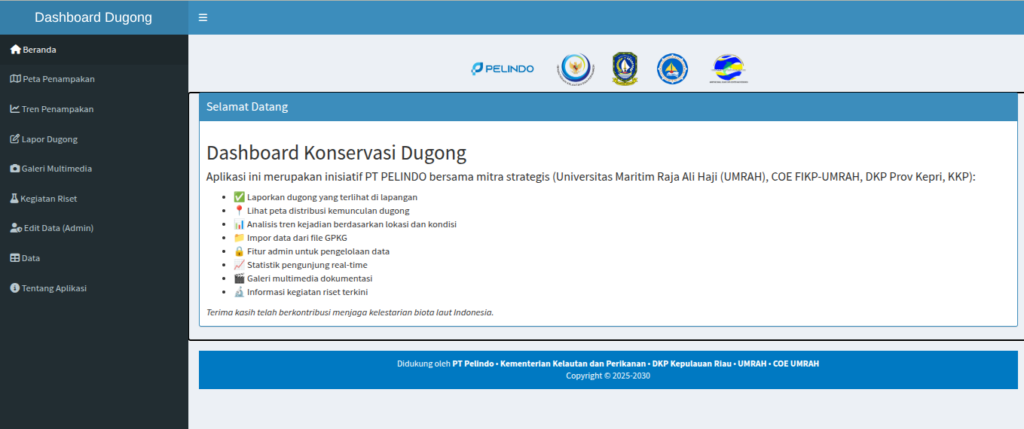Click the camera icon for Galeri Multimedia

15,169
